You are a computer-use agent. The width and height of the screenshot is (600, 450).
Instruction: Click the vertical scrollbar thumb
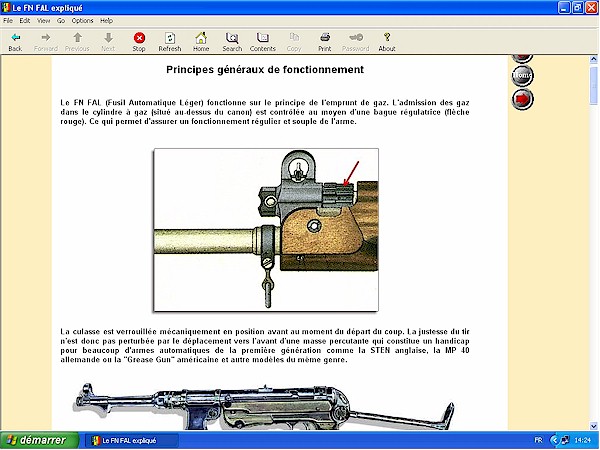594,85
